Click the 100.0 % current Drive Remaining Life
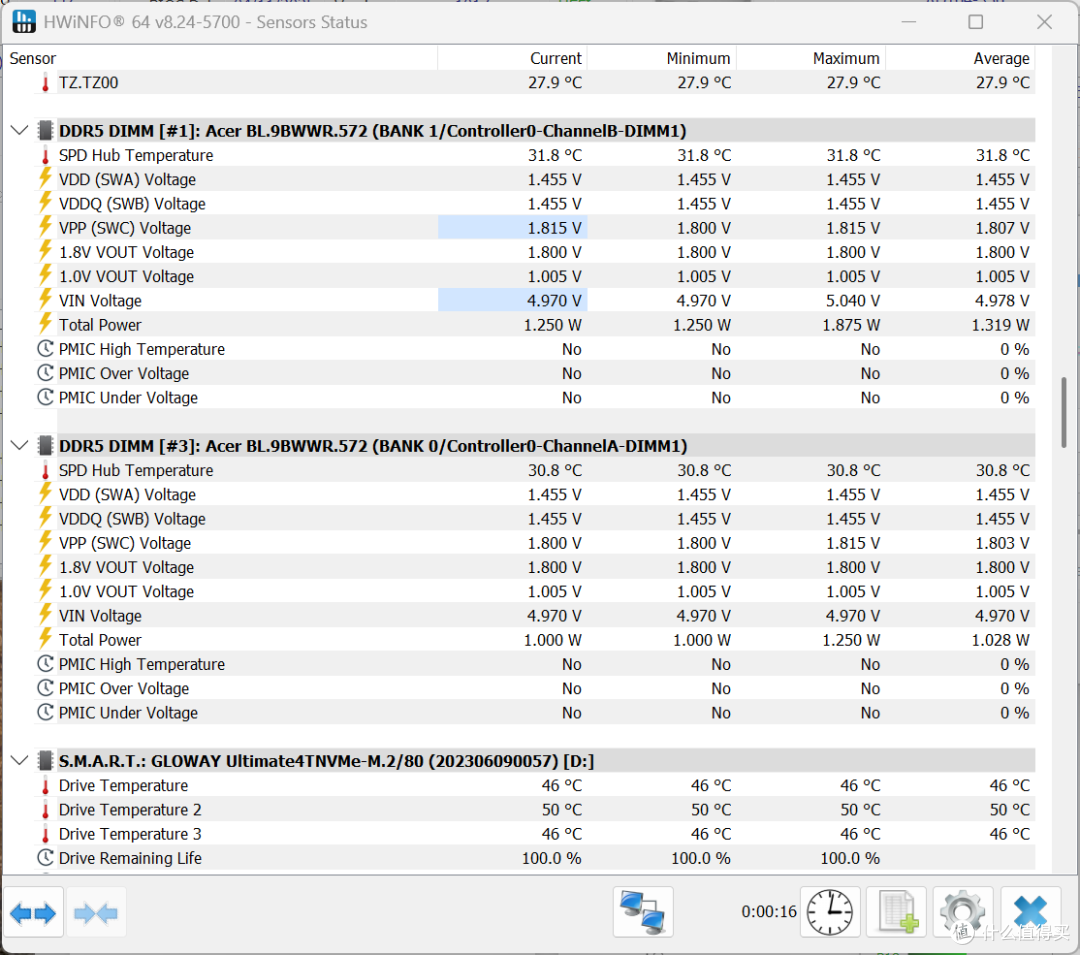This screenshot has height=955, width=1080. [x=552, y=859]
